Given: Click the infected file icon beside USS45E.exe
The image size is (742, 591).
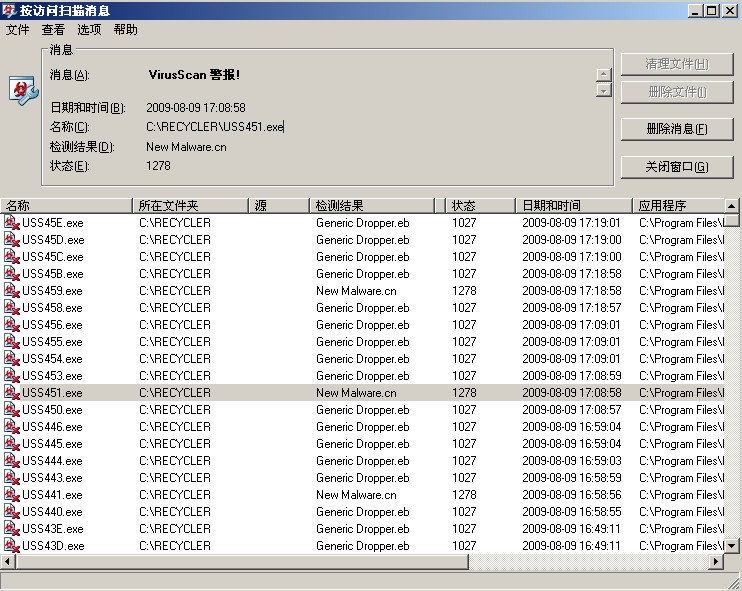Looking at the screenshot, I should click(11, 222).
